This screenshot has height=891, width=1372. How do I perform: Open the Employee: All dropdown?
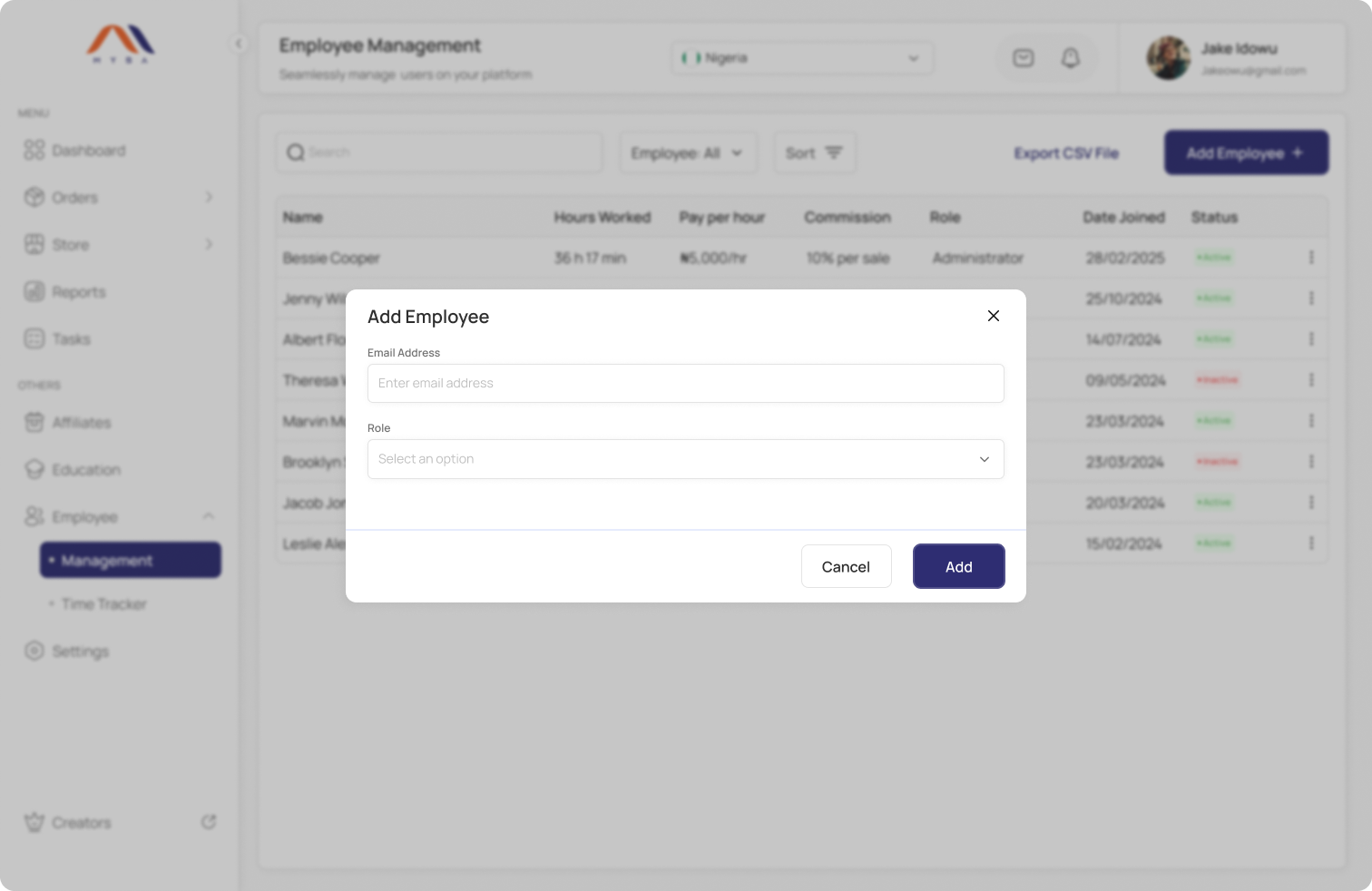687,152
